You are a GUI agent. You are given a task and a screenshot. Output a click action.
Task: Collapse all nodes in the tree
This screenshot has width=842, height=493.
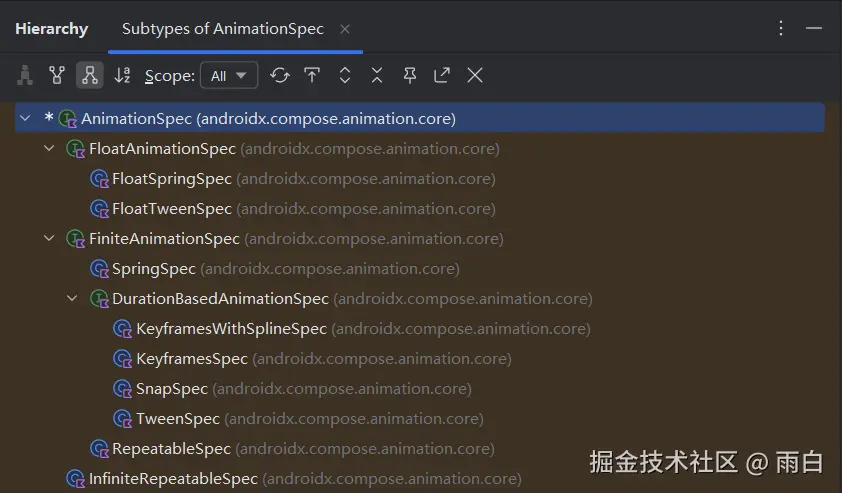click(x=377, y=75)
